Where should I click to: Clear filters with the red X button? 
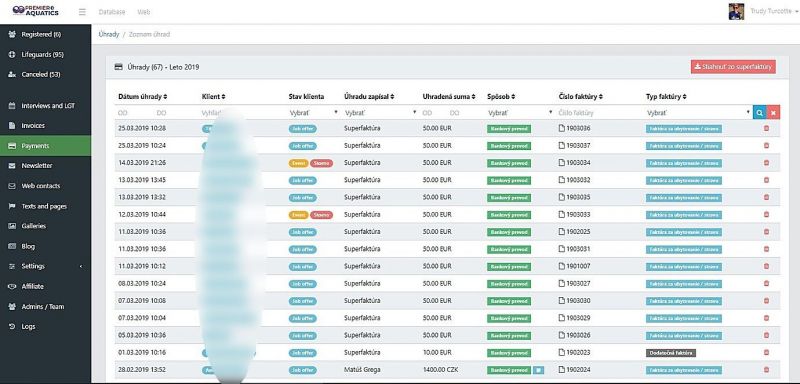773,113
